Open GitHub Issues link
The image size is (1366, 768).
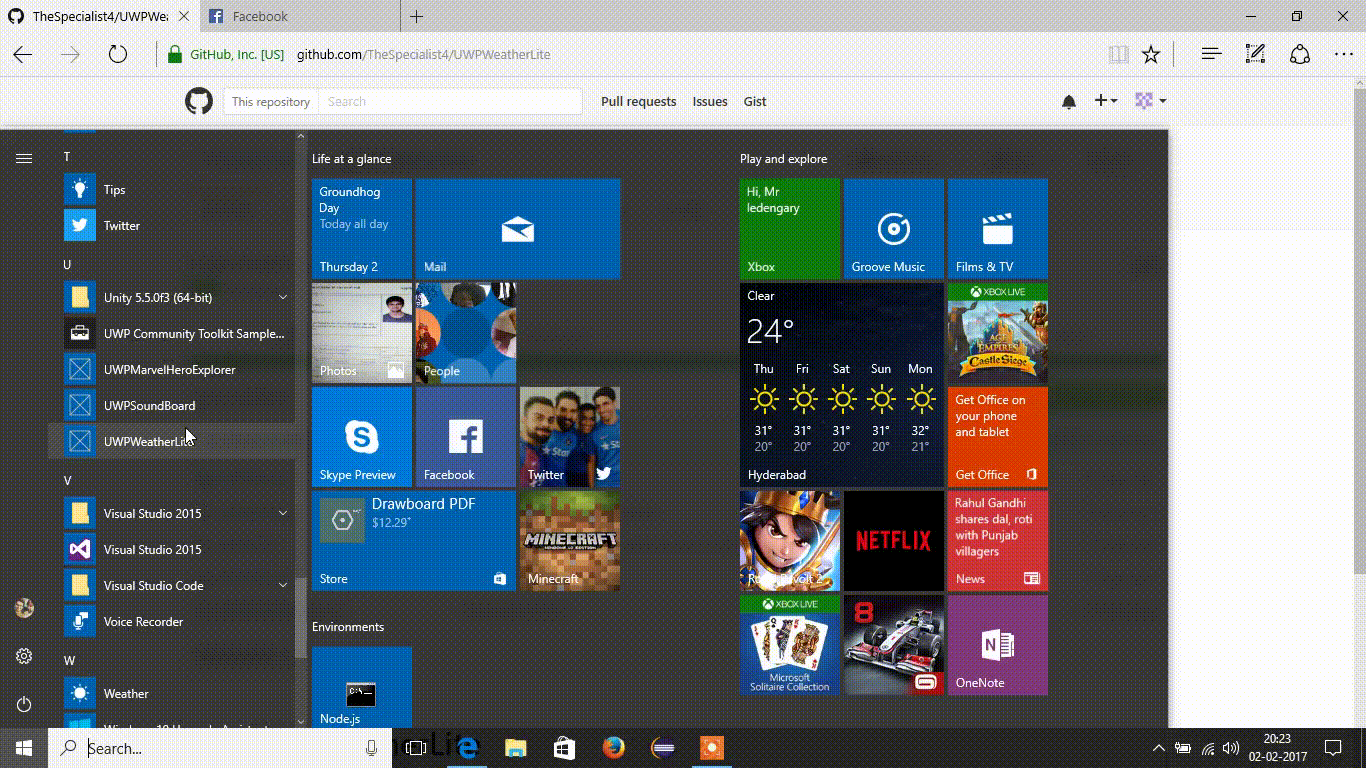[710, 101]
